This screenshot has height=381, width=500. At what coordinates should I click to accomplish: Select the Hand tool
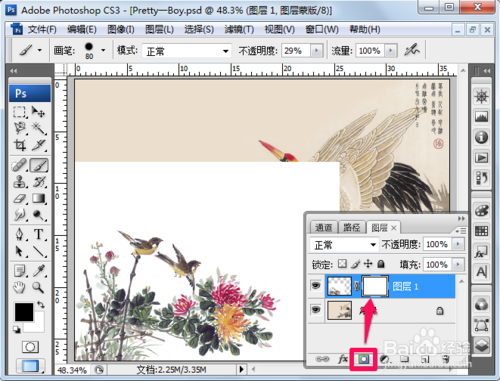pyautogui.click(x=20, y=287)
